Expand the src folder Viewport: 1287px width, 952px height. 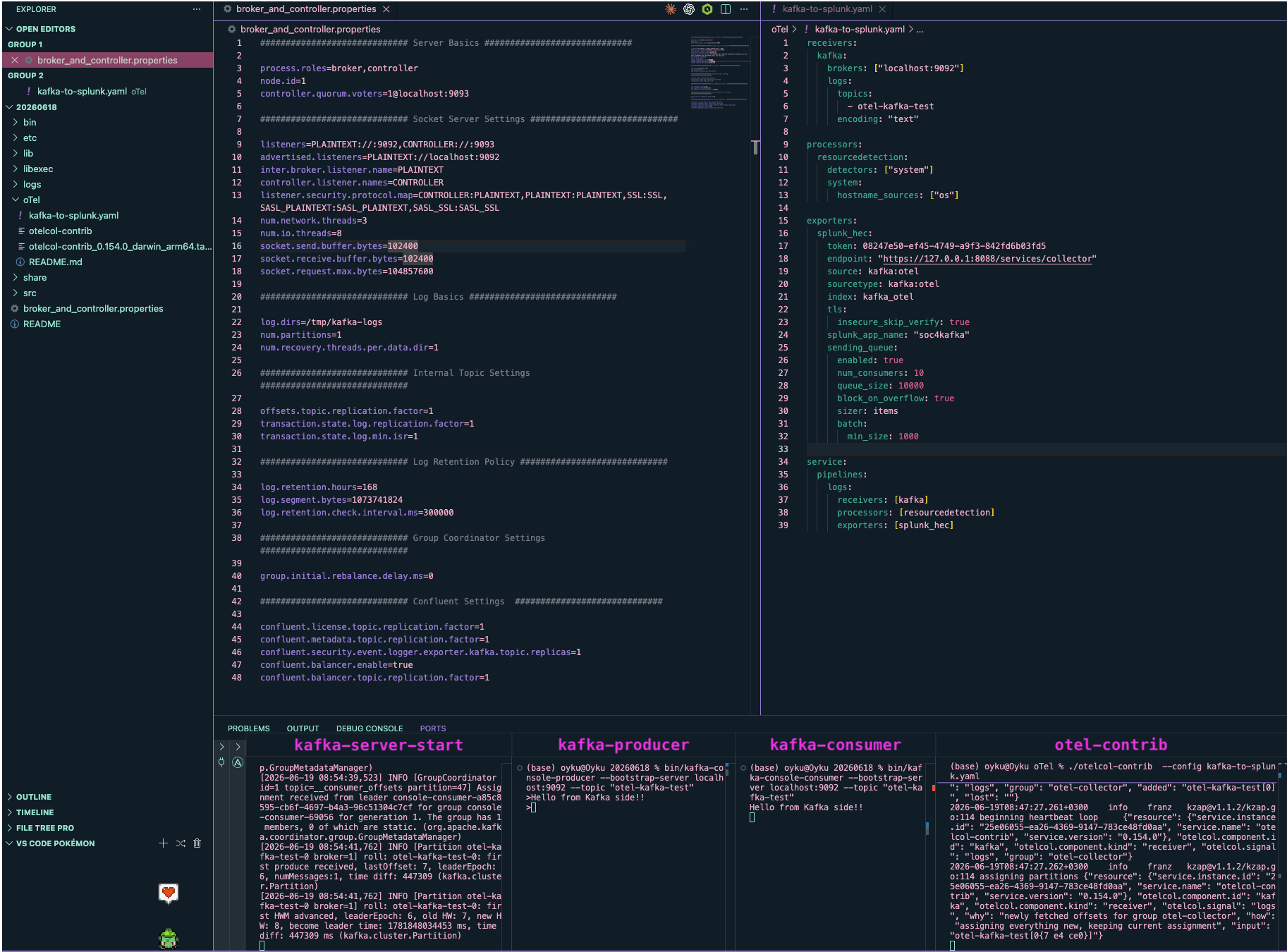coord(16,293)
